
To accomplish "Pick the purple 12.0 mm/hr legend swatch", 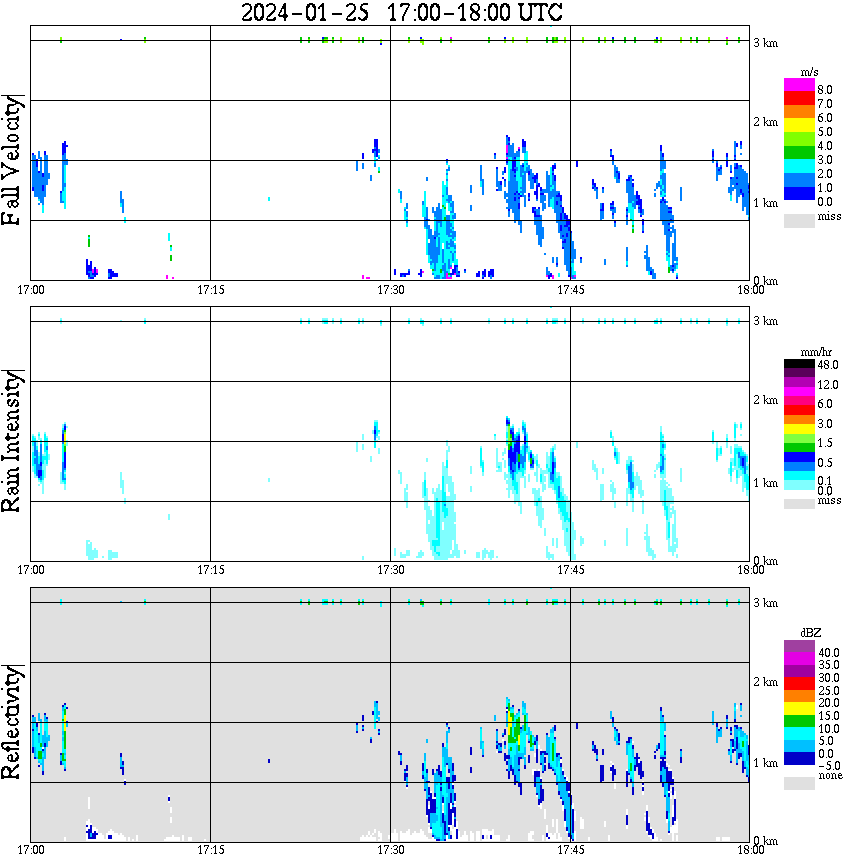I will pos(799,382).
